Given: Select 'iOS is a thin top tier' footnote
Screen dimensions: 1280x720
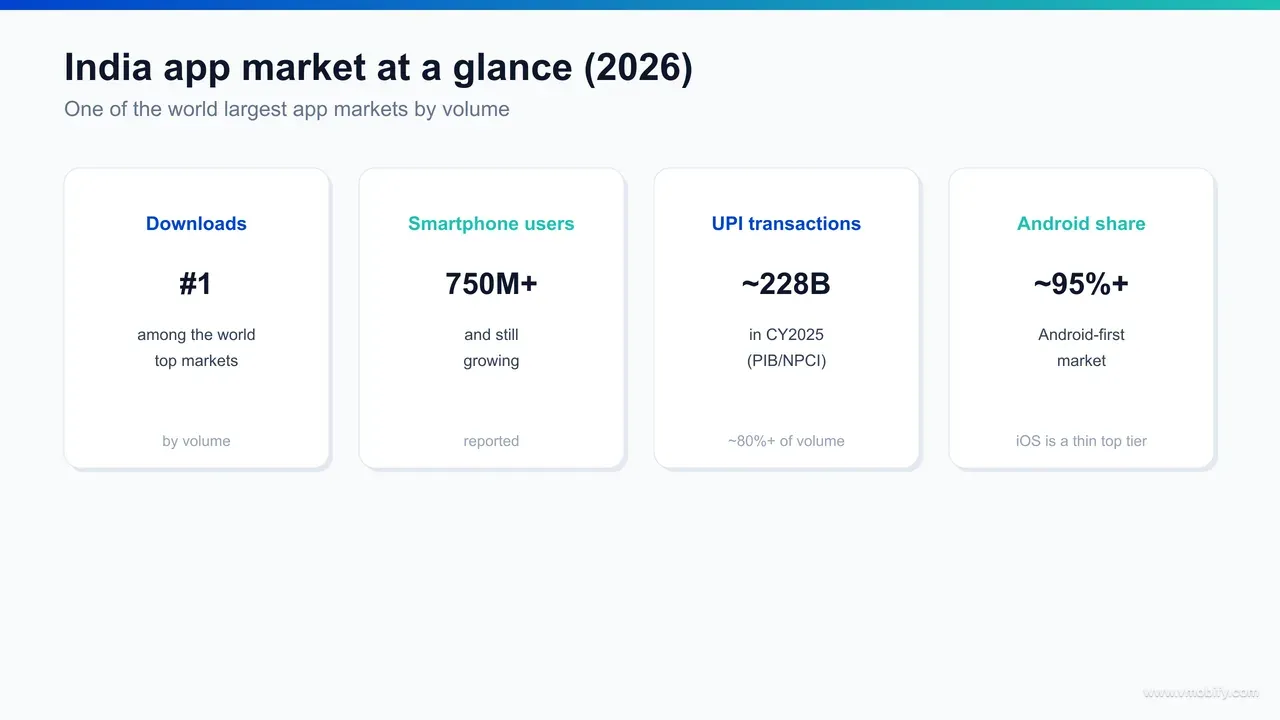Looking at the screenshot, I should click(1081, 441).
